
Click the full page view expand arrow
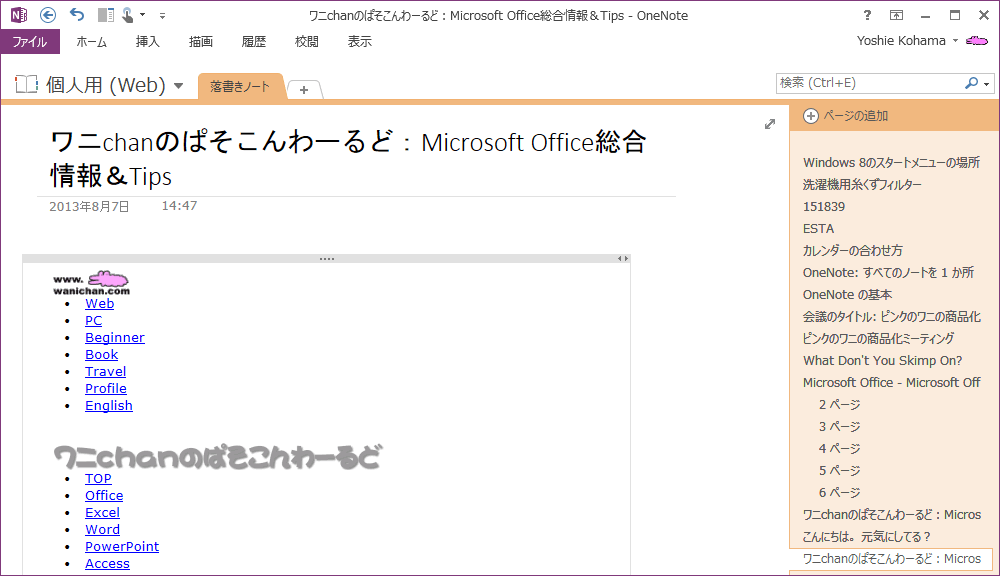[x=770, y=124]
